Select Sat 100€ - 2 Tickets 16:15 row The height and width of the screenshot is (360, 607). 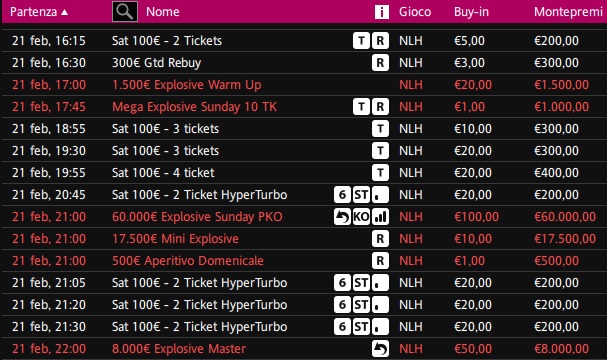[x=304, y=41]
